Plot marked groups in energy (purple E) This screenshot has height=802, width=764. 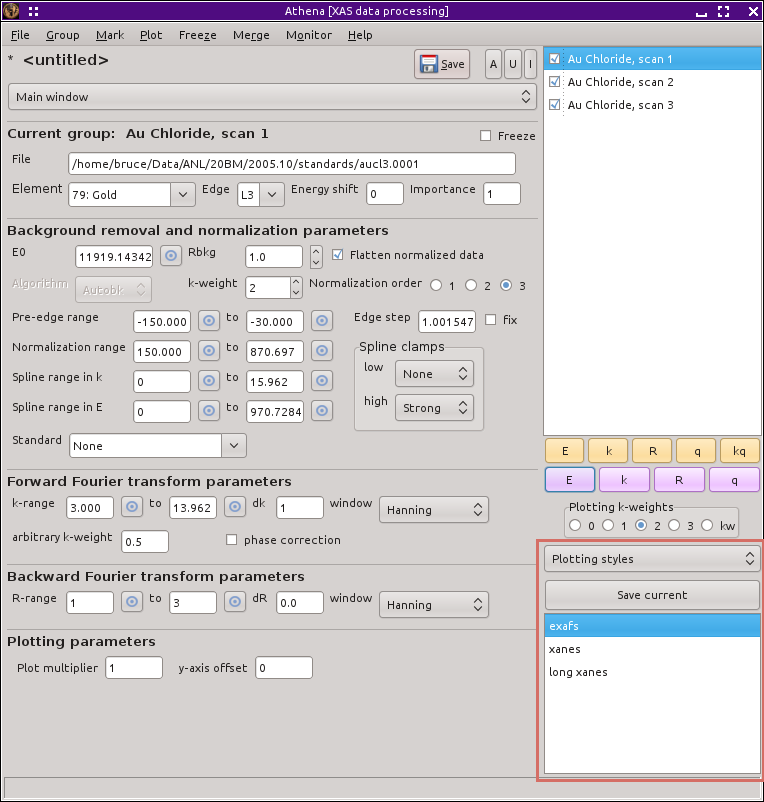[570, 480]
